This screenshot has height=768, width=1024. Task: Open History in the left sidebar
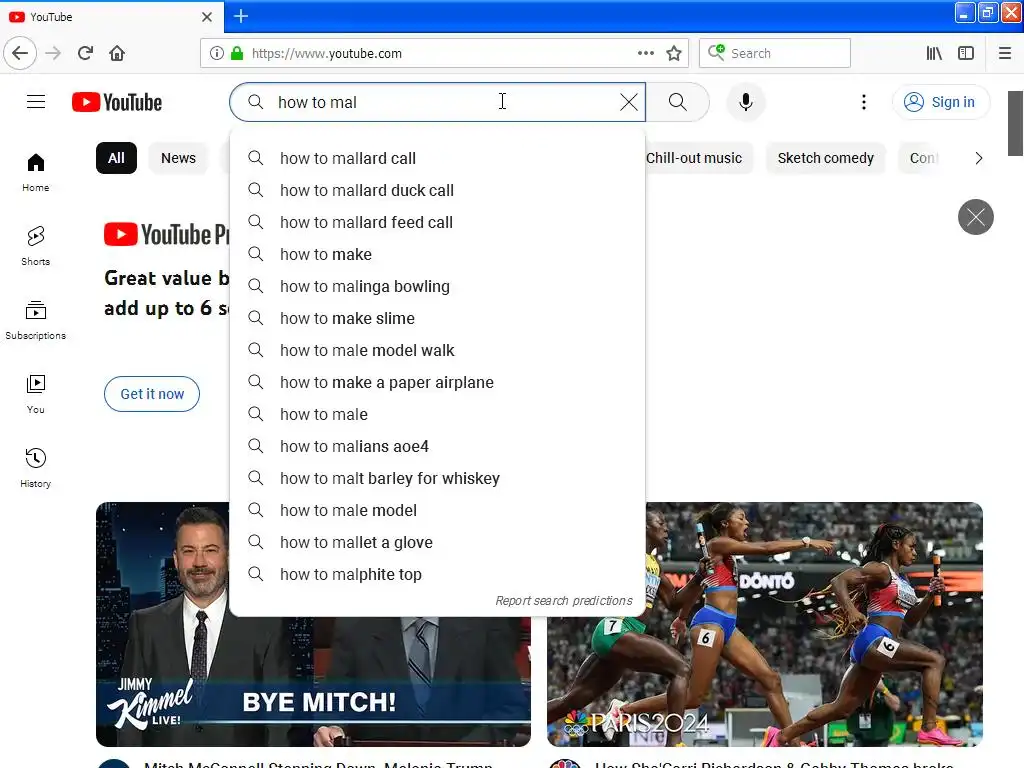tap(36, 468)
